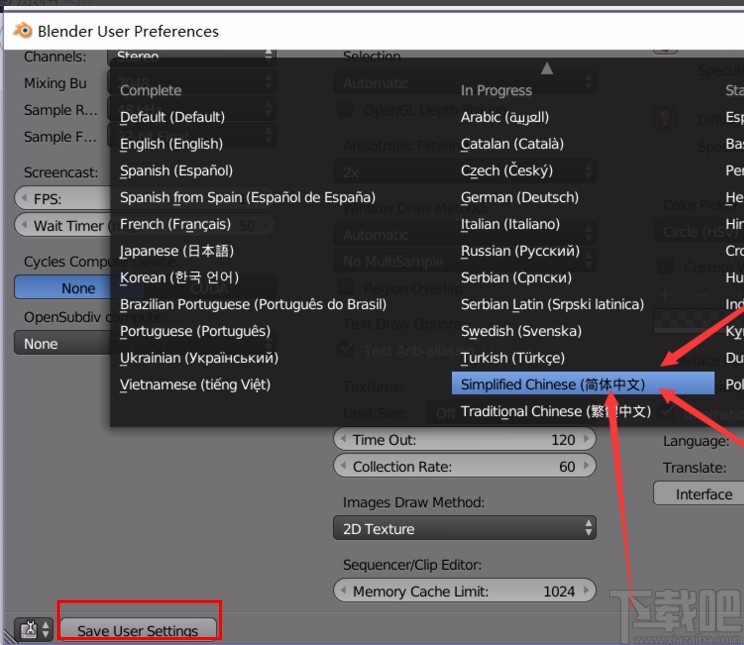744x645 pixels.
Task: Select Italian (Italiano) language
Action: pyautogui.click(x=510, y=224)
